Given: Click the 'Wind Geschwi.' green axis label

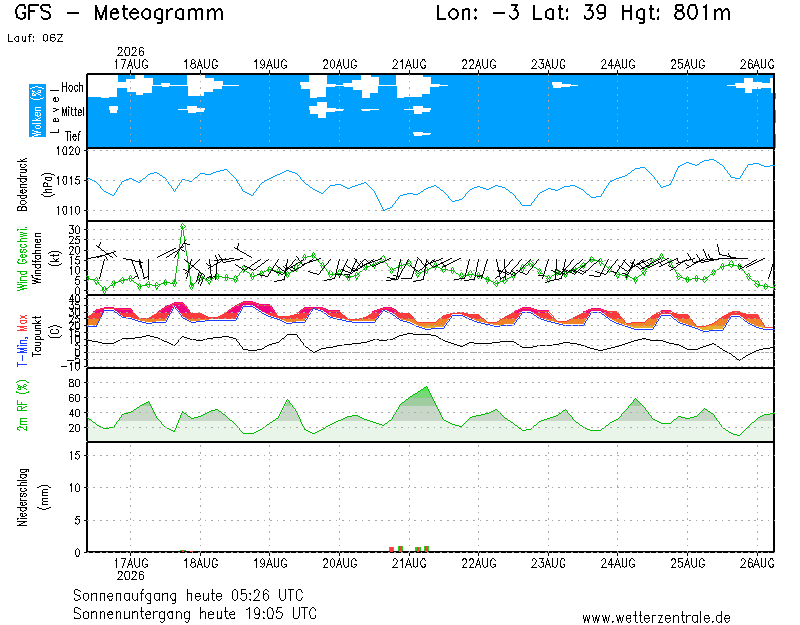Looking at the screenshot, I should pyautogui.click(x=22, y=259).
